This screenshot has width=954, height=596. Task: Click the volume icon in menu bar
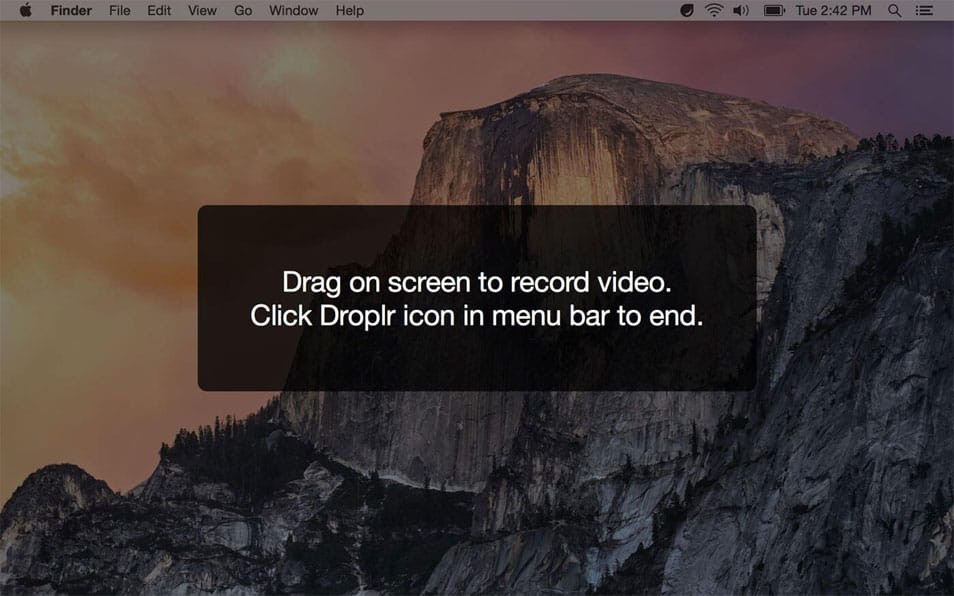coord(741,10)
